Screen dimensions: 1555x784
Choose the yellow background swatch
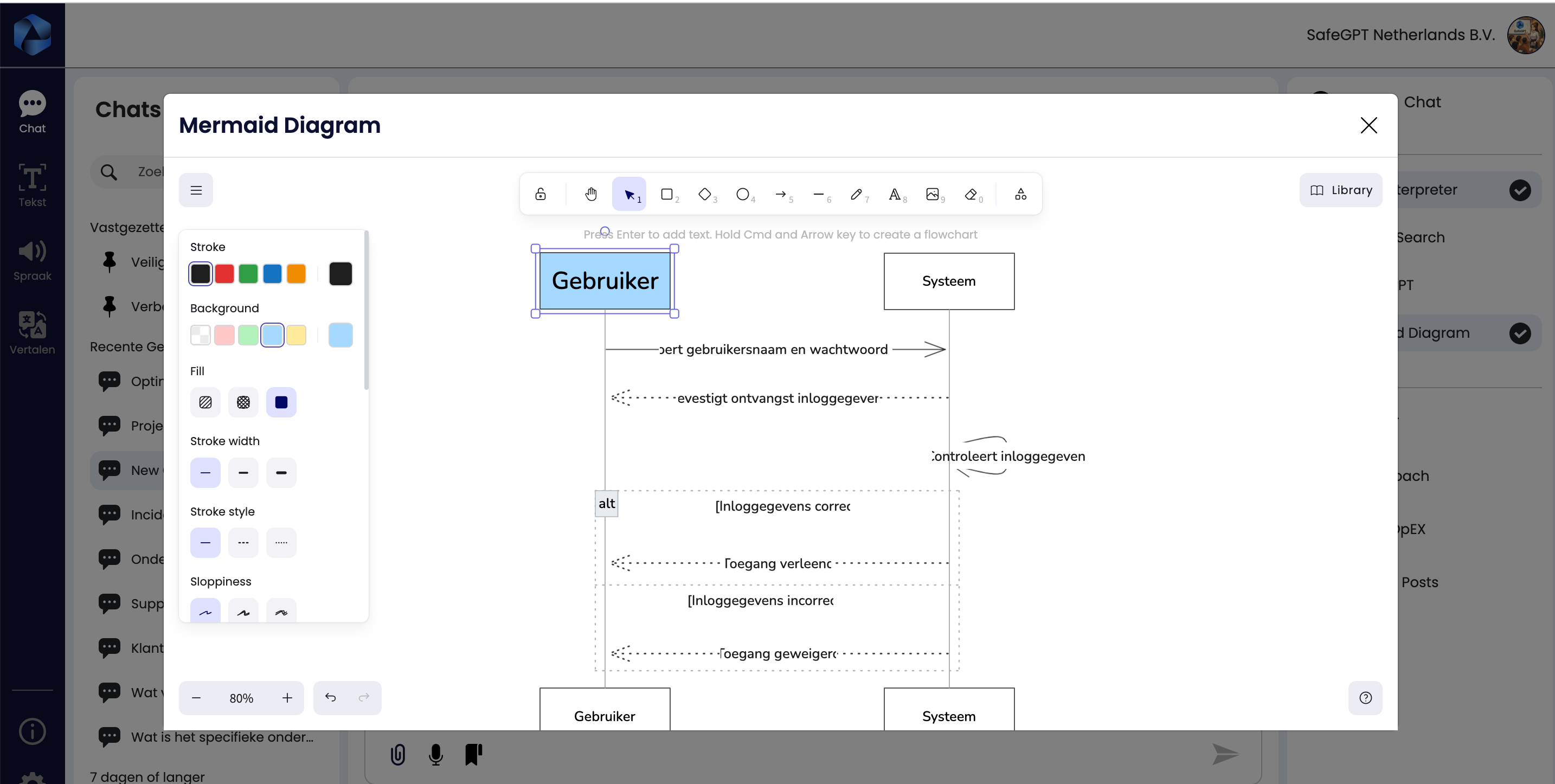pos(297,335)
